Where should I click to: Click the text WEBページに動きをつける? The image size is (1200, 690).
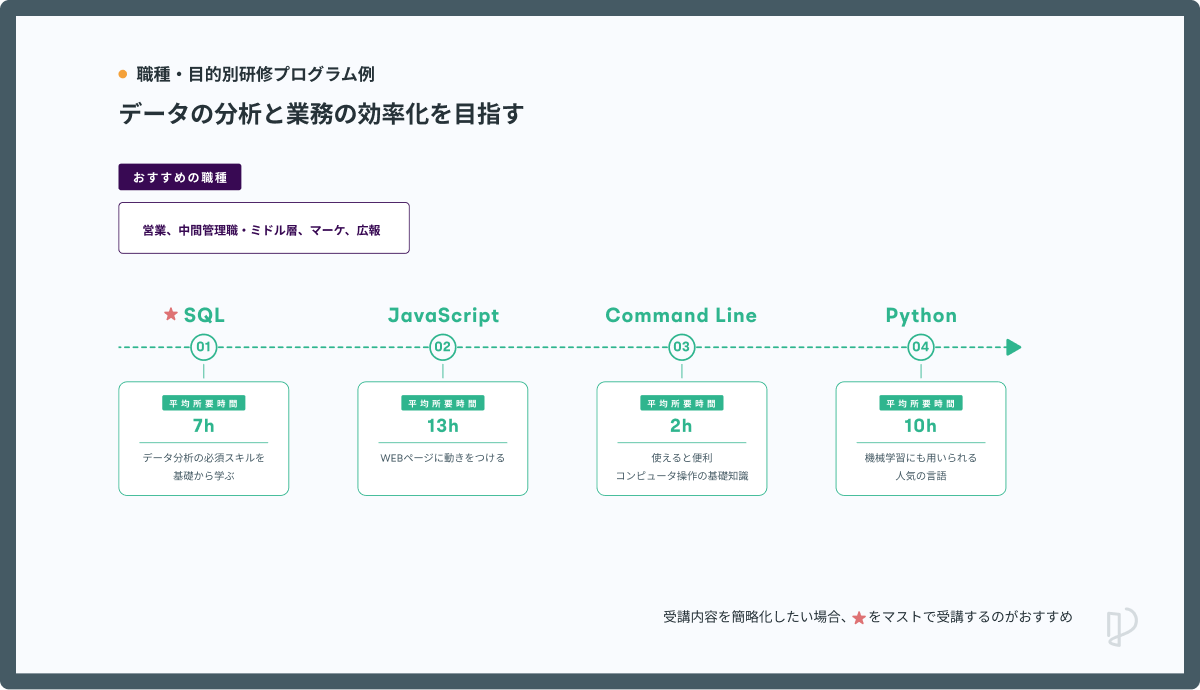coord(443,458)
